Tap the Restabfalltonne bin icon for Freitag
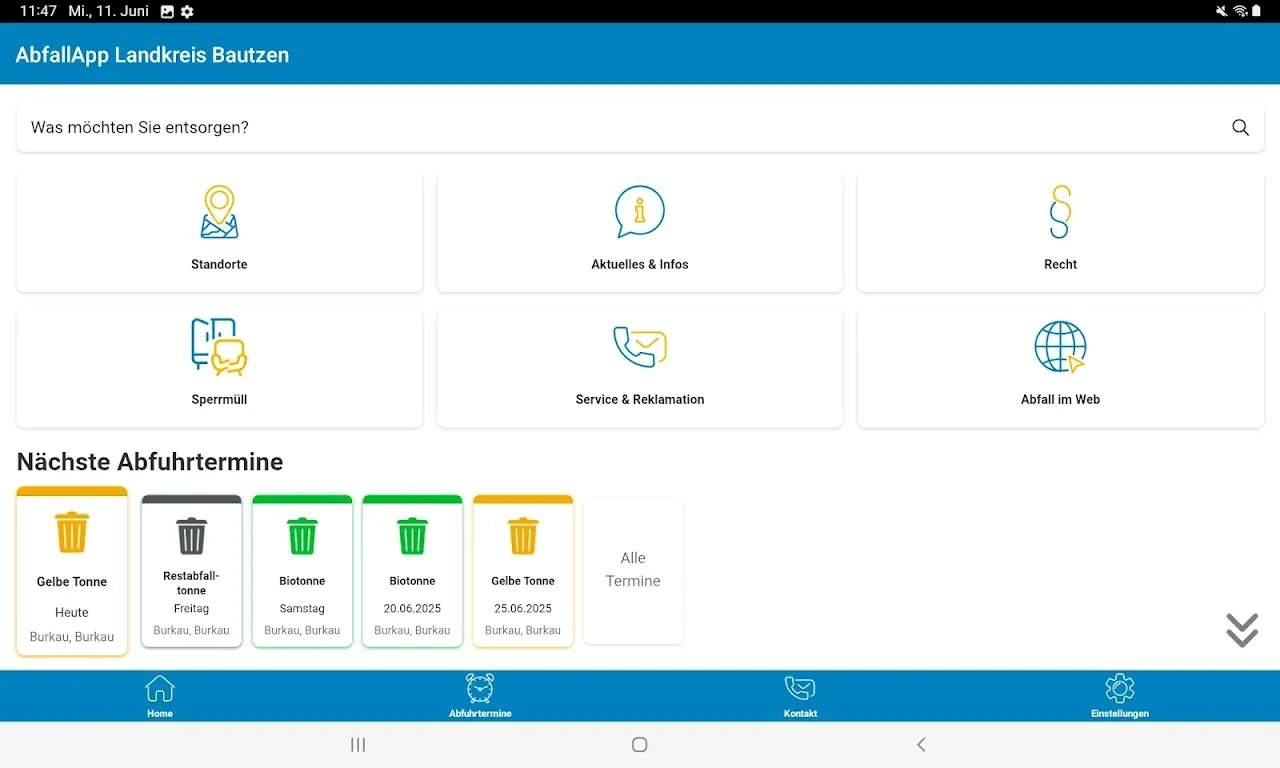This screenshot has height=768, width=1280. 191,536
